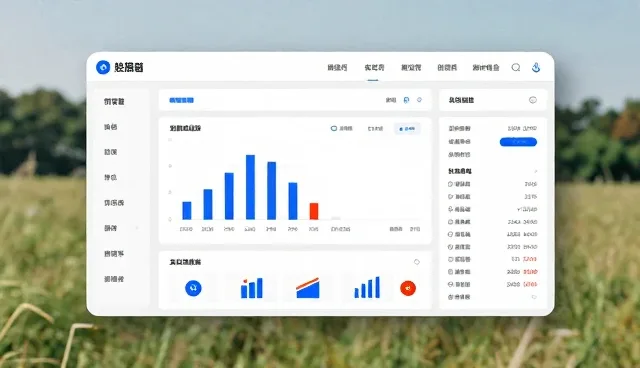
Task: Open the bar chart icon with red dot
Action: (251, 288)
